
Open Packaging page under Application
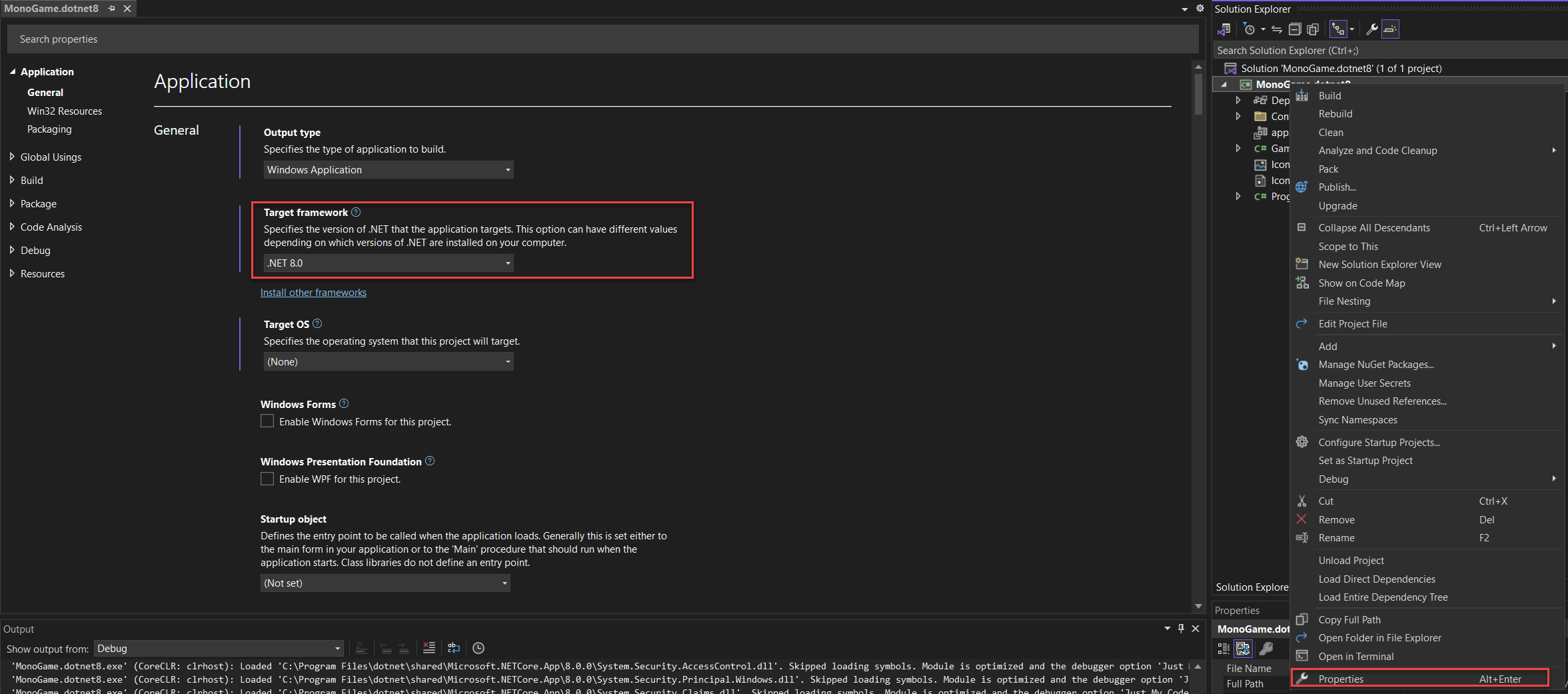49,129
